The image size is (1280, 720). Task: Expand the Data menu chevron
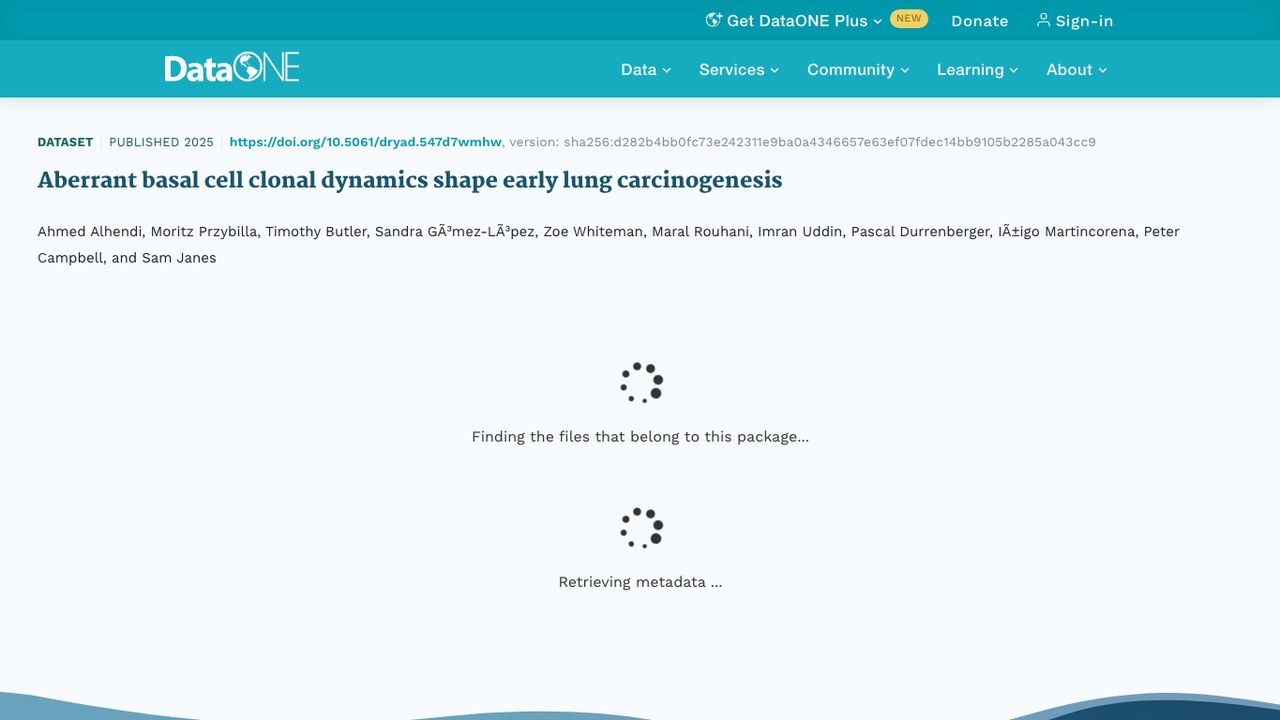point(667,70)
